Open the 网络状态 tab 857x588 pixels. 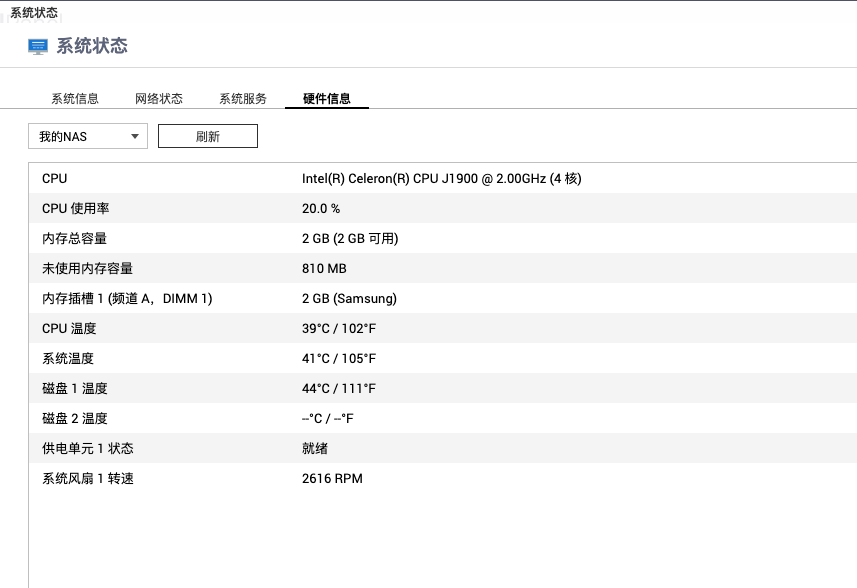pos(159,98)
